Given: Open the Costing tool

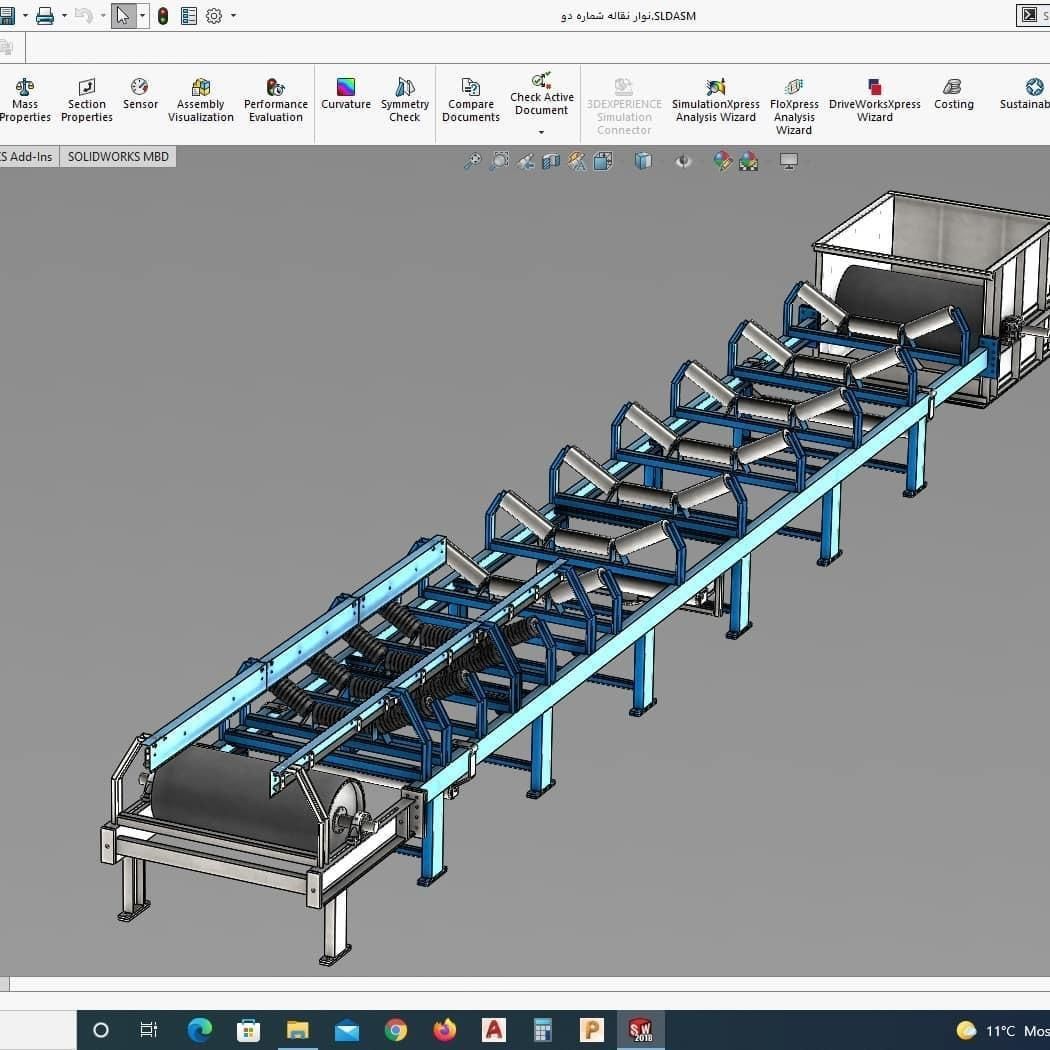Looking at the screenshot, I should (x=954, y=94).
